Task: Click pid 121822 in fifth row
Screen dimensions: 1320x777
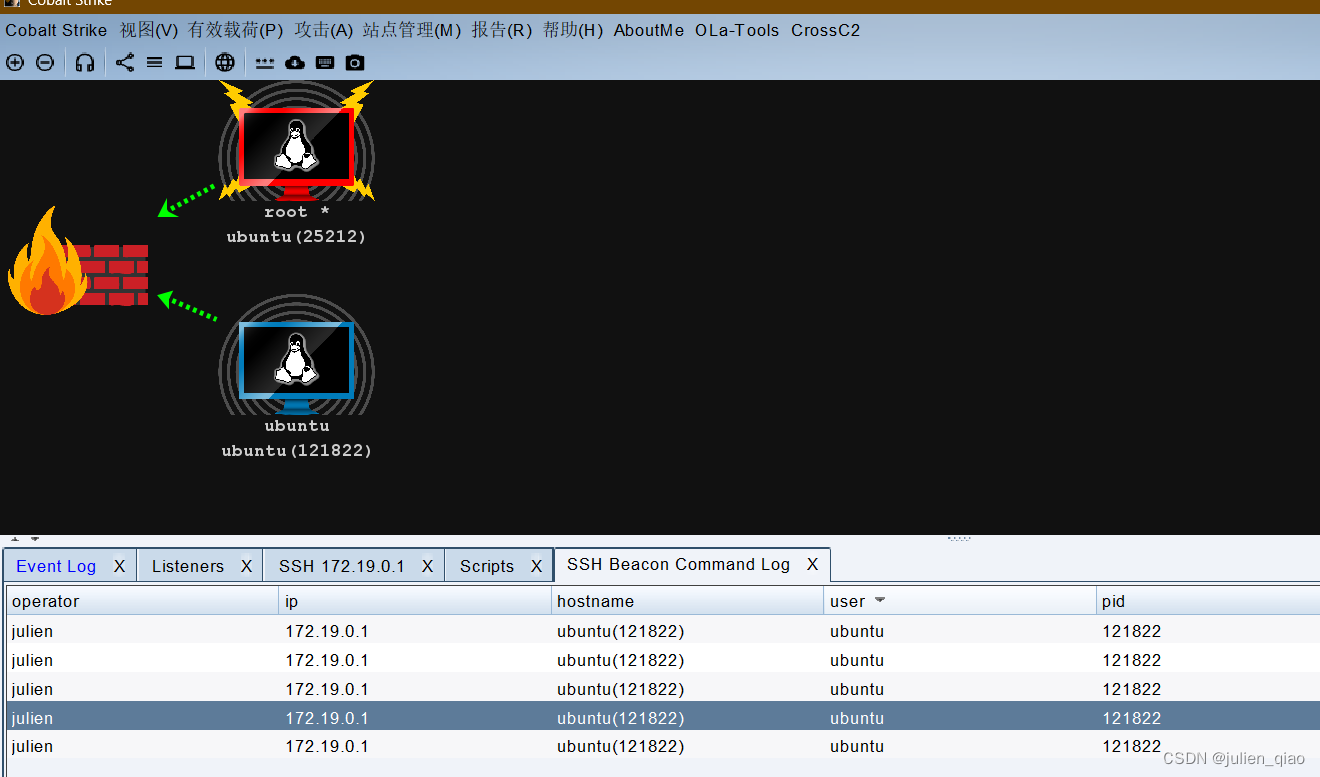Action: point(1132,746)
